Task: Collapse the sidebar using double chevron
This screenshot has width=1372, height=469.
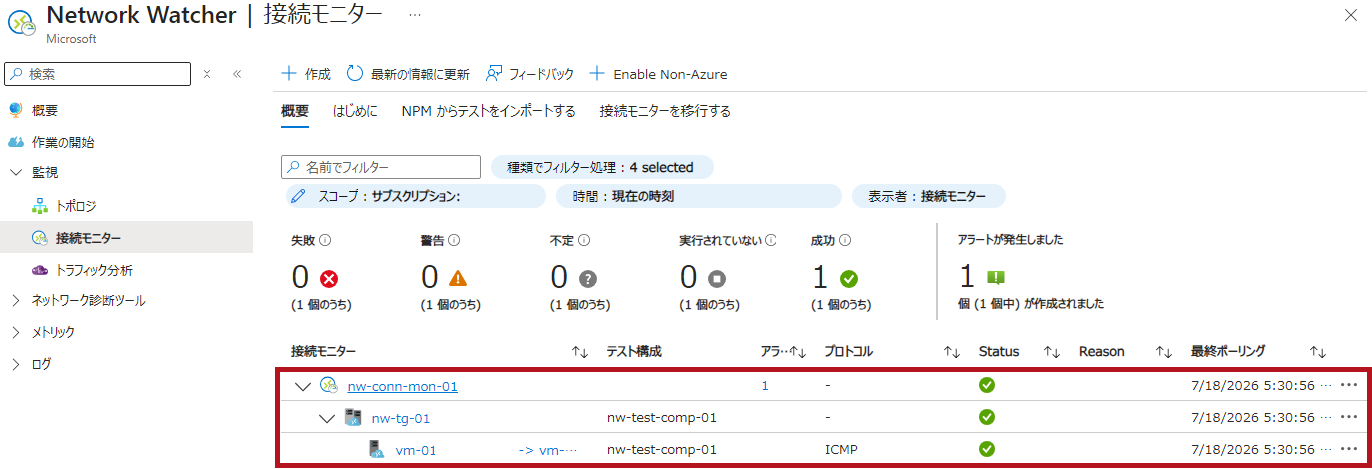Action: 237,74
